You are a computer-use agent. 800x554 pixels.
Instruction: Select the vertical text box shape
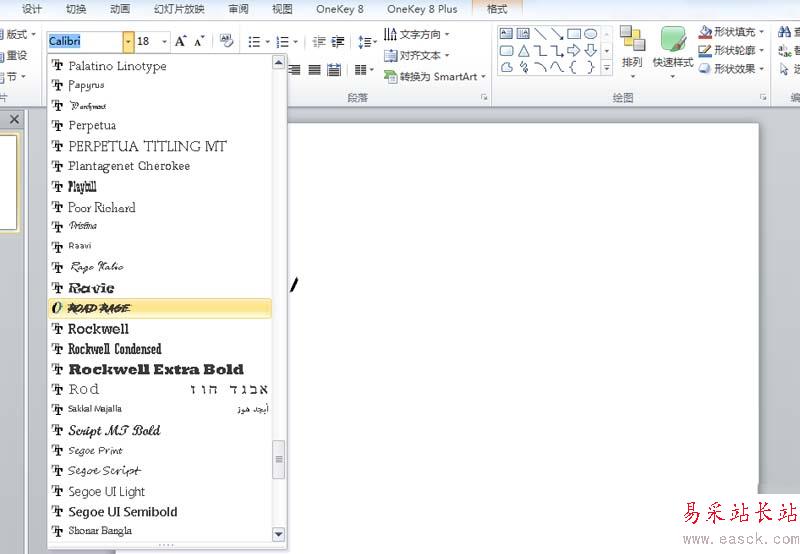[523, 34]
